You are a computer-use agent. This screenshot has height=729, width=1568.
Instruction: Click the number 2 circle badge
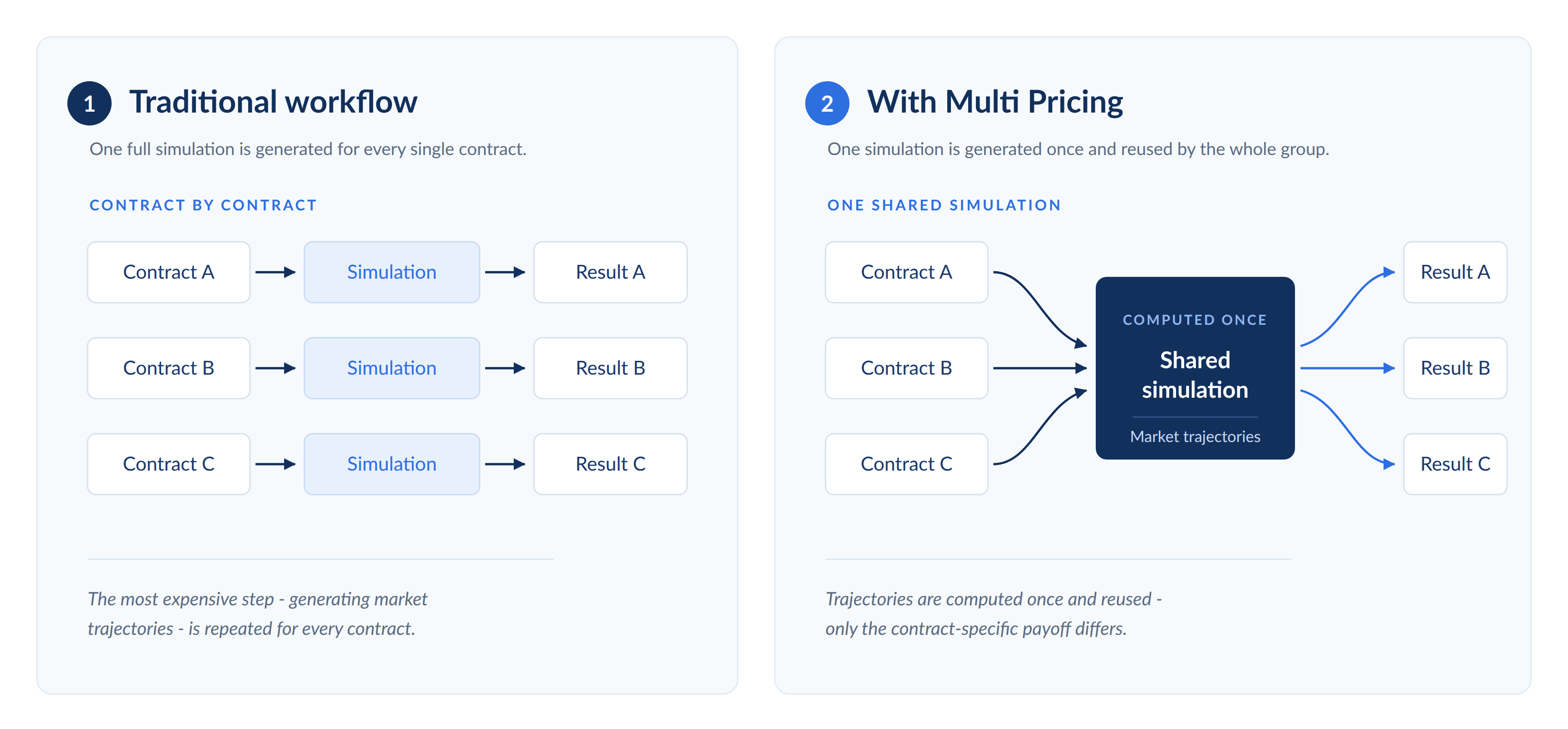[x=827, y=103]
